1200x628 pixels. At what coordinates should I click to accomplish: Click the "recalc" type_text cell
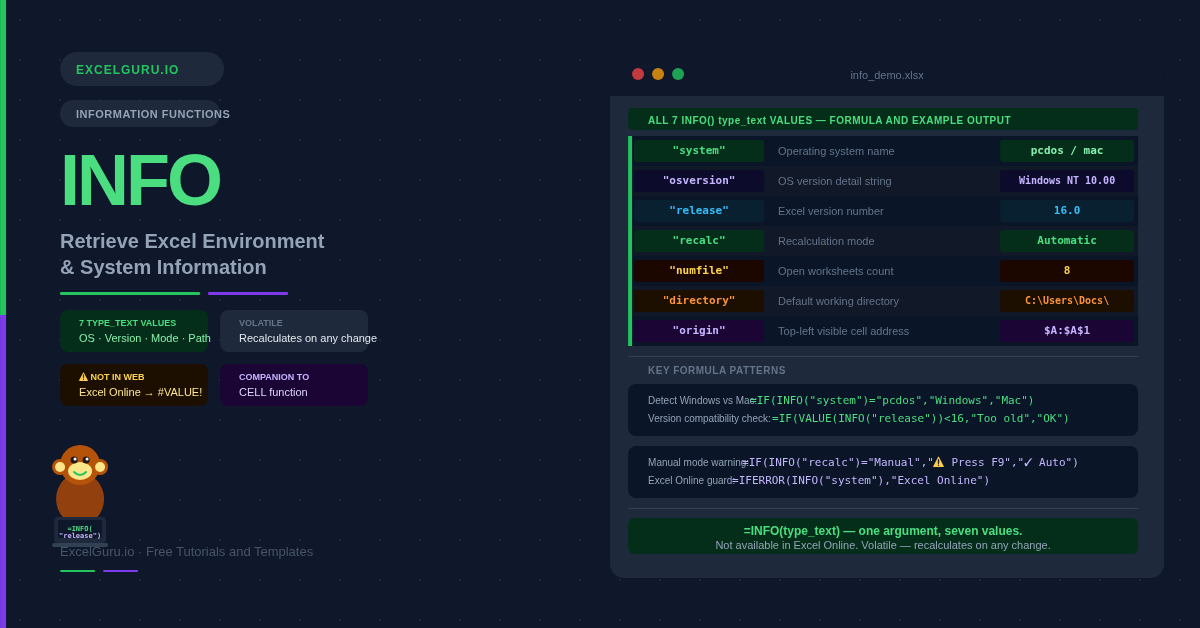(x=699, y=241)
